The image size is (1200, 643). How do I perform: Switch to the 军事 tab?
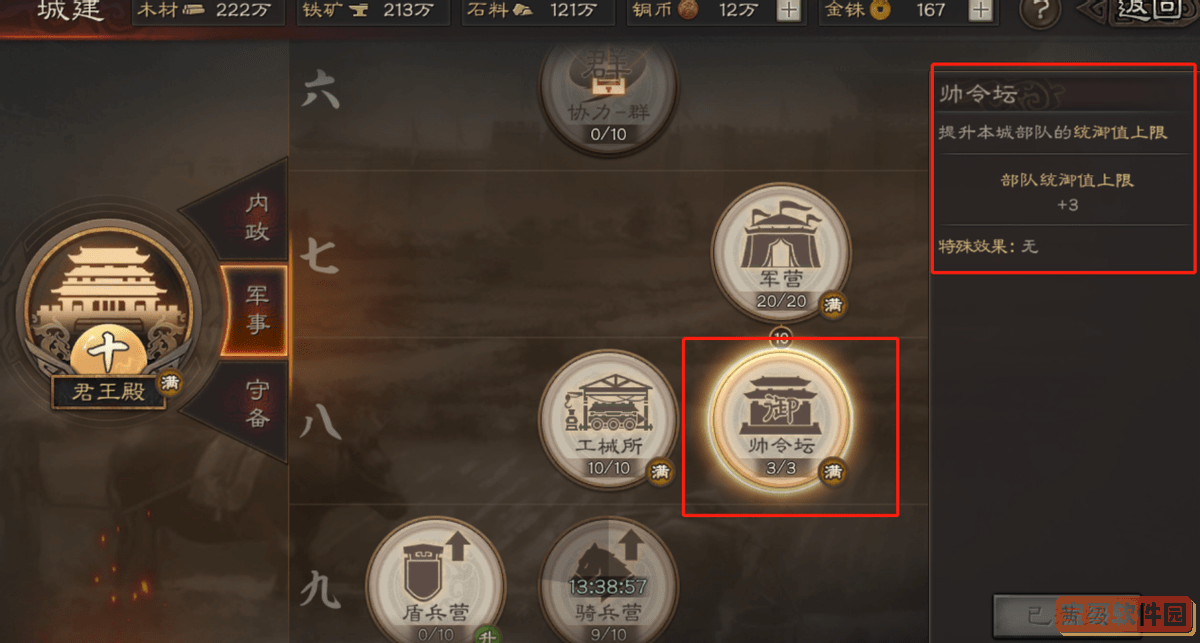click(254, 310)
